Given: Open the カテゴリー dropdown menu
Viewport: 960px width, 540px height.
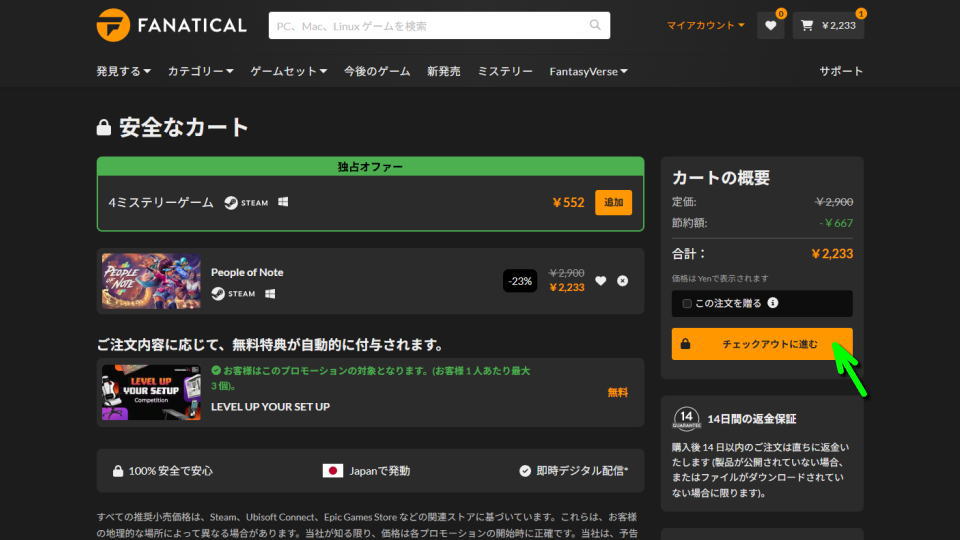Looking at the screenshot, I should pyautogui.click(x=200, y=71).
